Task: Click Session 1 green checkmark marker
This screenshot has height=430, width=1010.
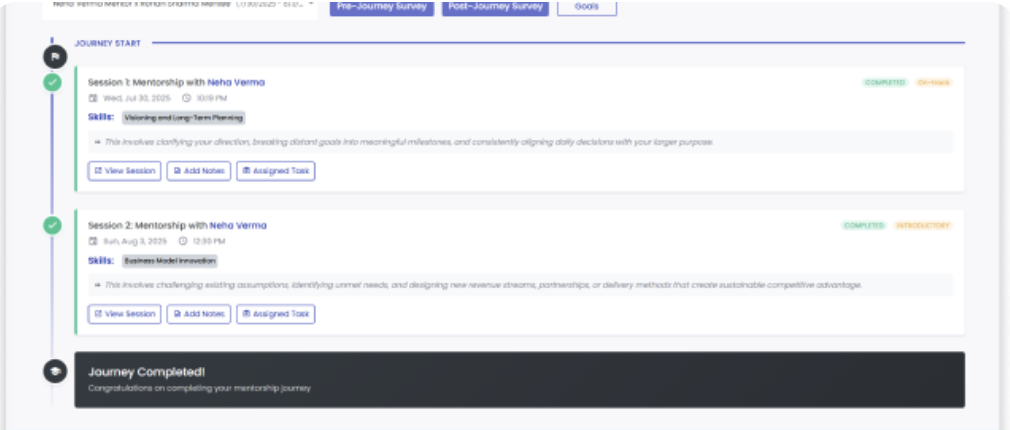Action: tap(52, 82)
